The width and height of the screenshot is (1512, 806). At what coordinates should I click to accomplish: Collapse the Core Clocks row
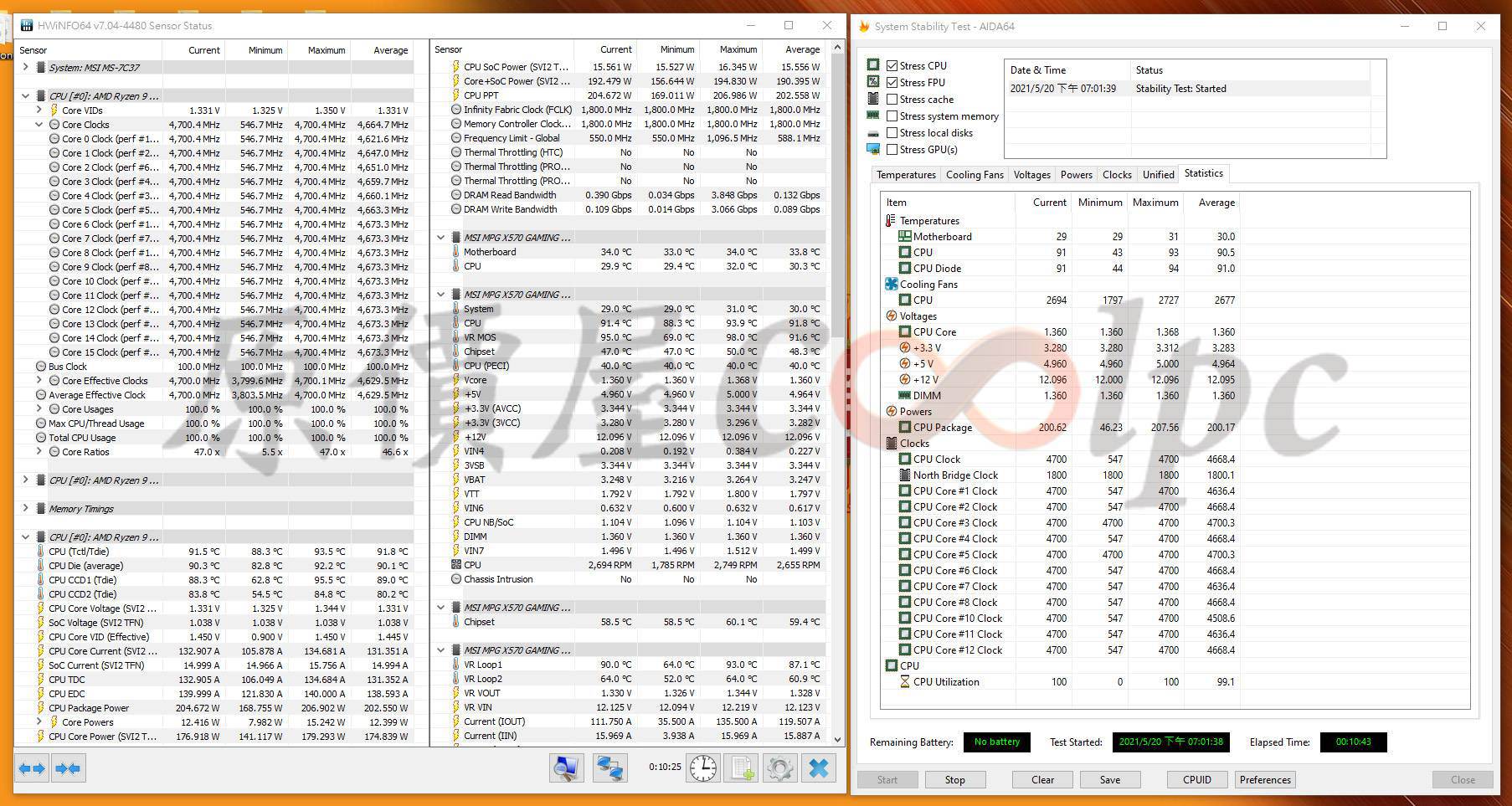pyautogui.click(x=39, y=124)
